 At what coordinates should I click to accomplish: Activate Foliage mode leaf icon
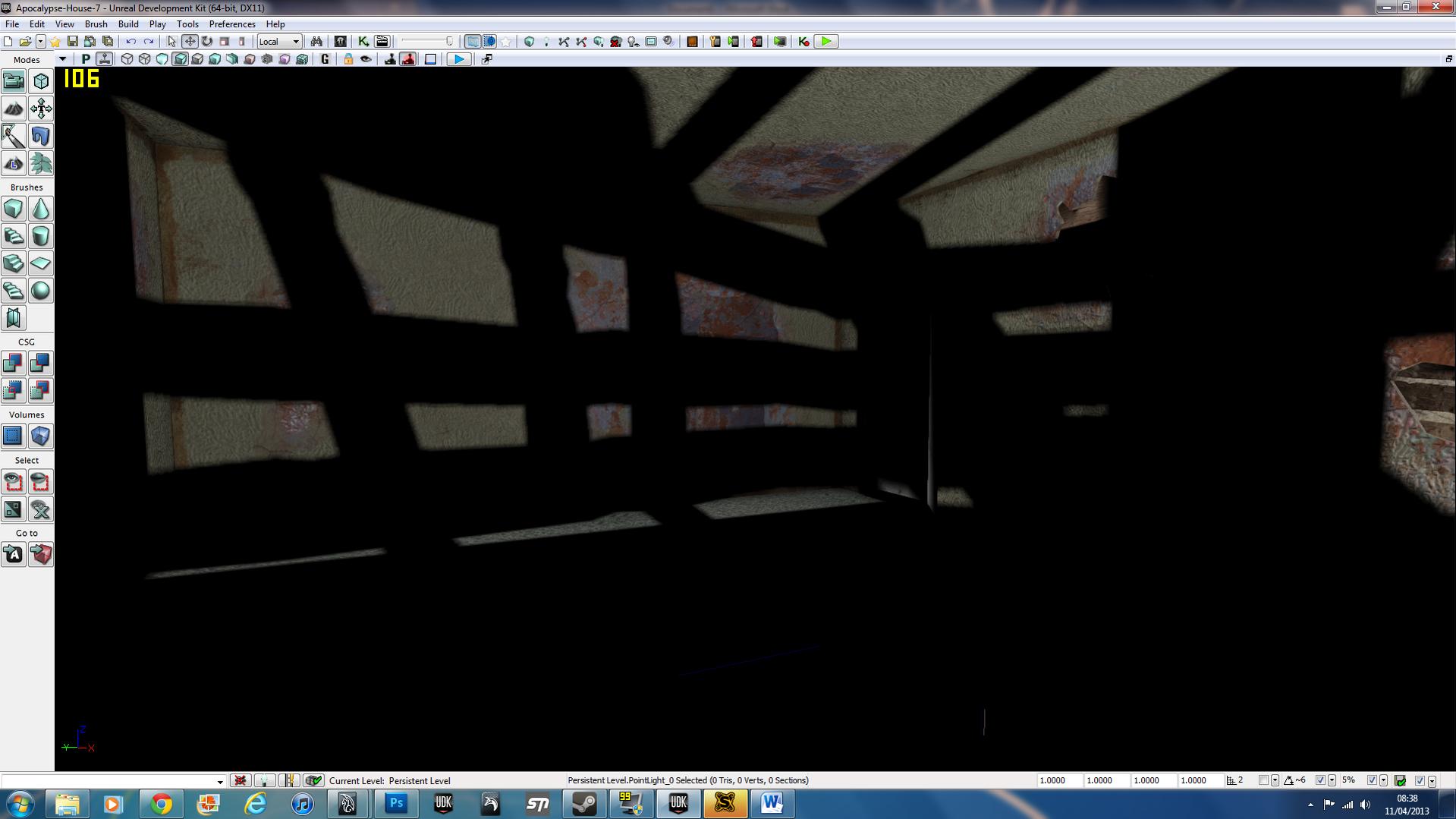[x=41, y=163]
